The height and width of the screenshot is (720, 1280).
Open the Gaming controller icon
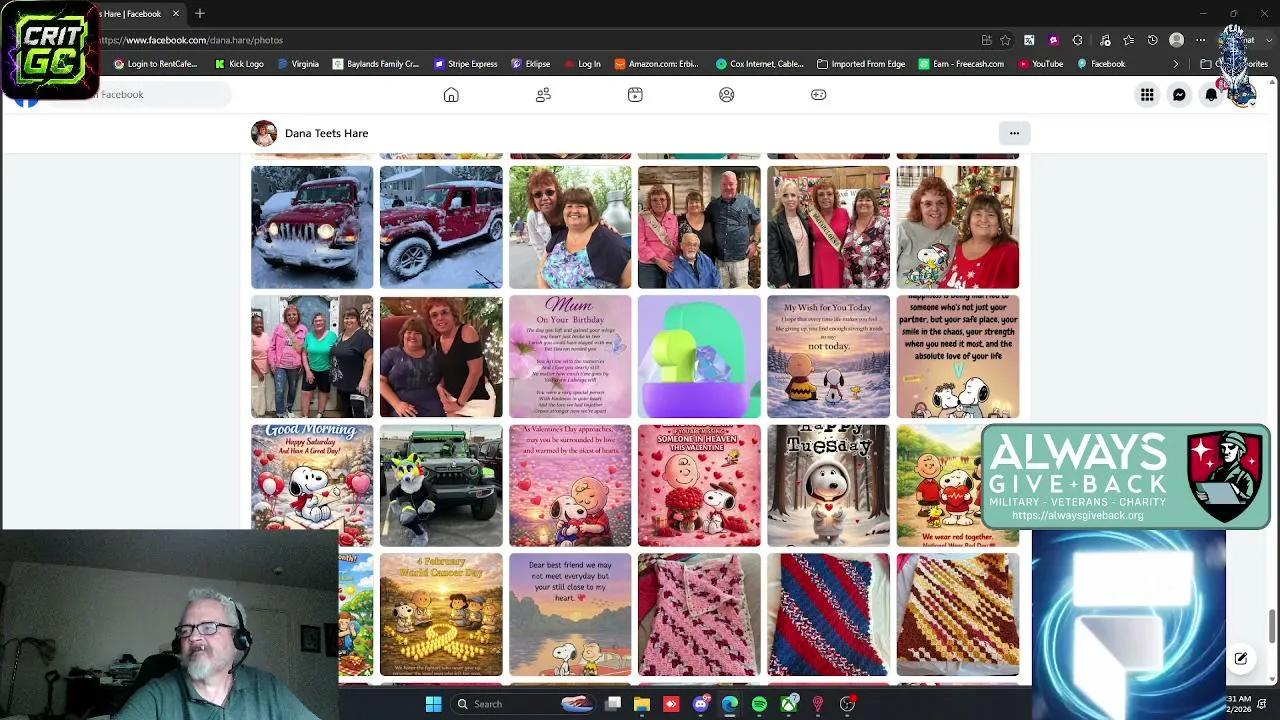(818, 95)
